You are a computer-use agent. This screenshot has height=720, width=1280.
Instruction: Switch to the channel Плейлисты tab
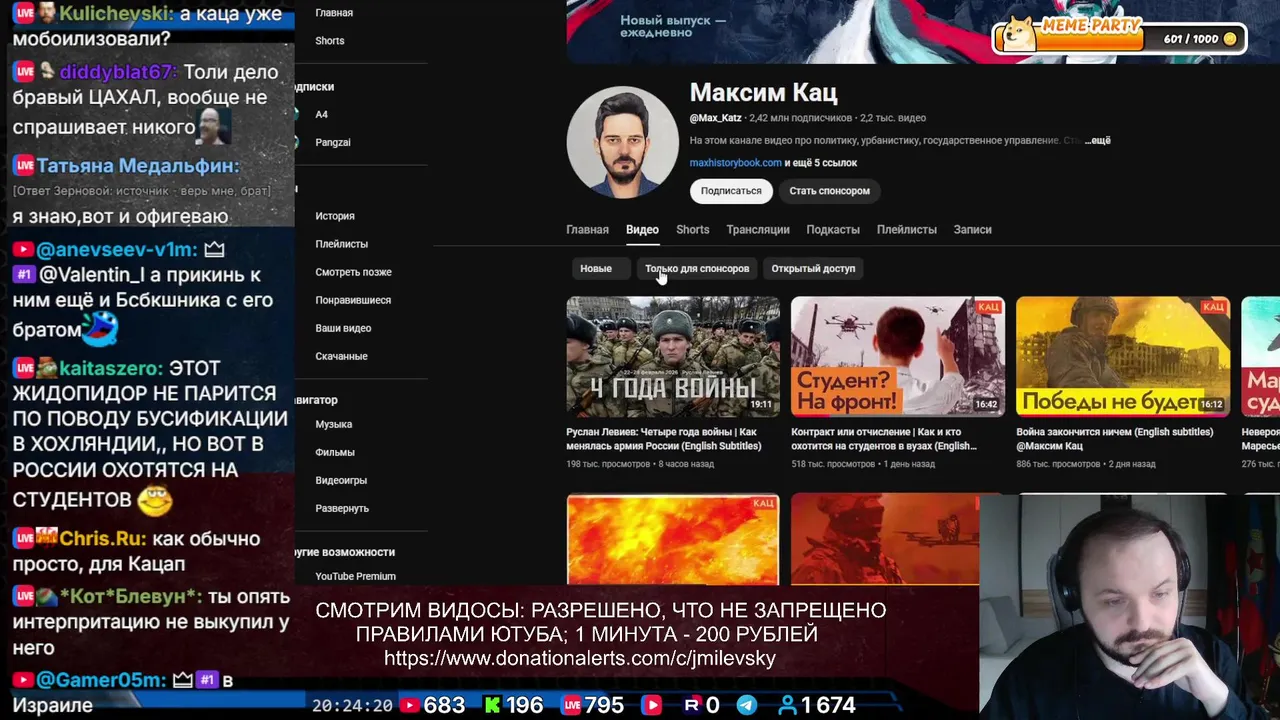[x=907, y=230]
